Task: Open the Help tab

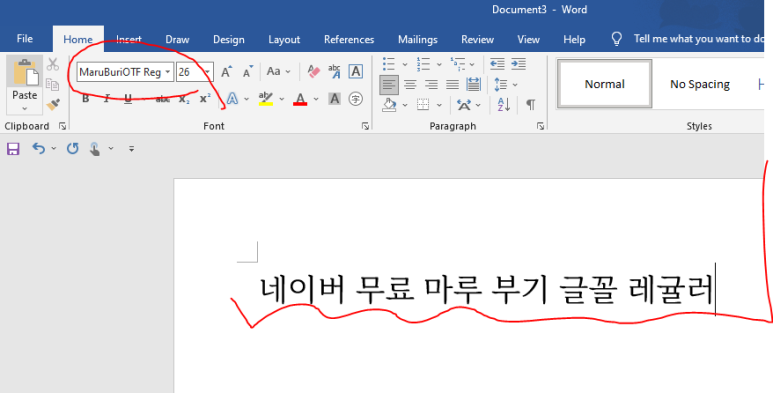Action: pos(574,39)
